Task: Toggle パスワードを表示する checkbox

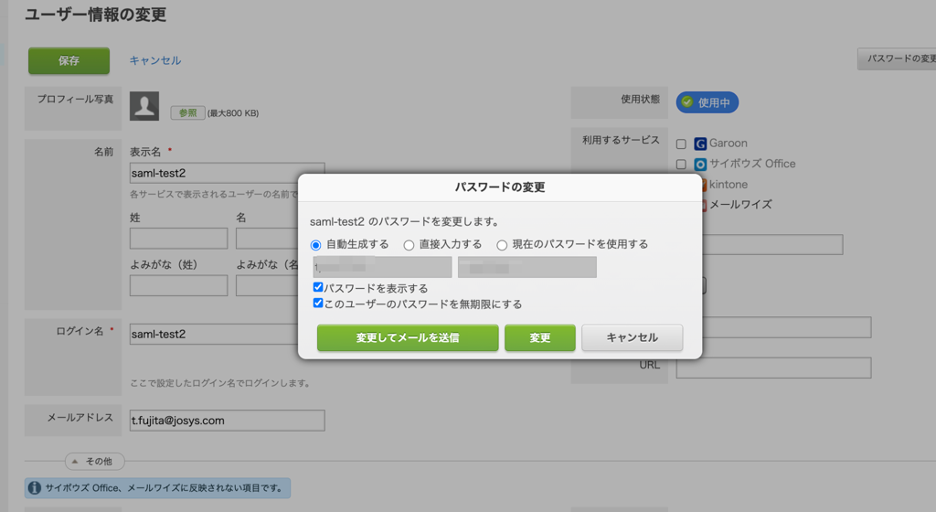Action: click(318, 288)
